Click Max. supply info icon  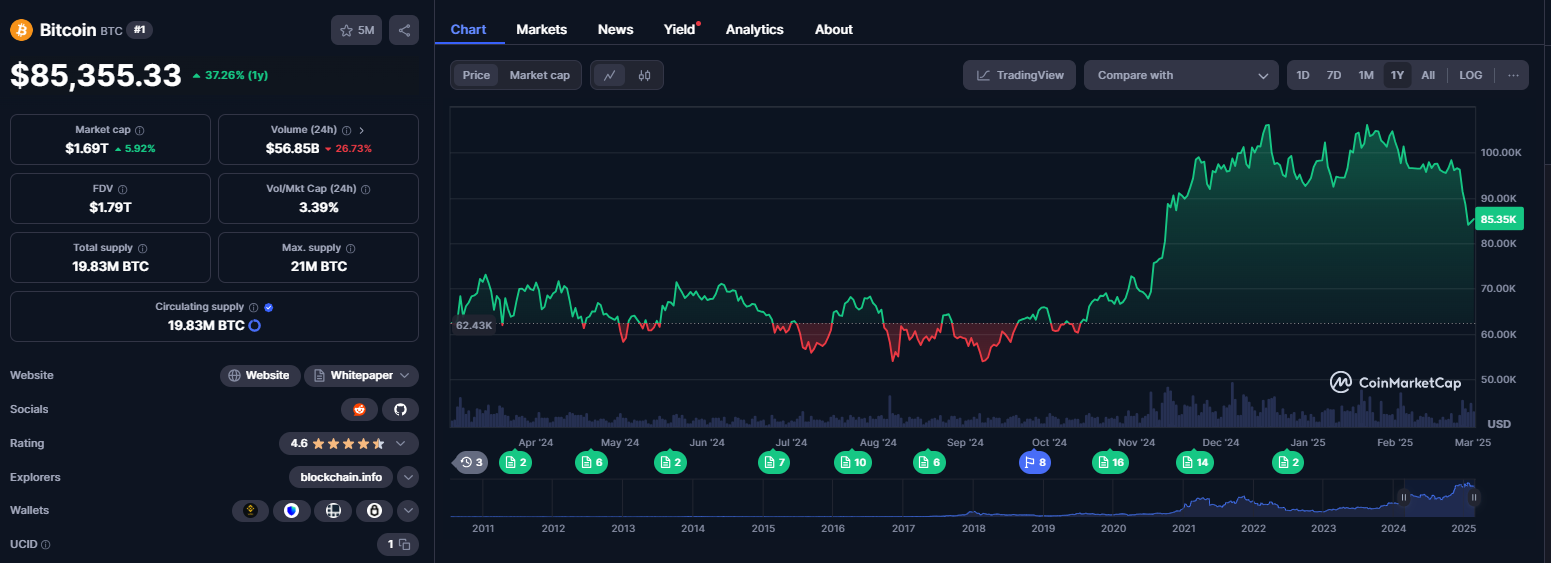click(x=350, y=248)
